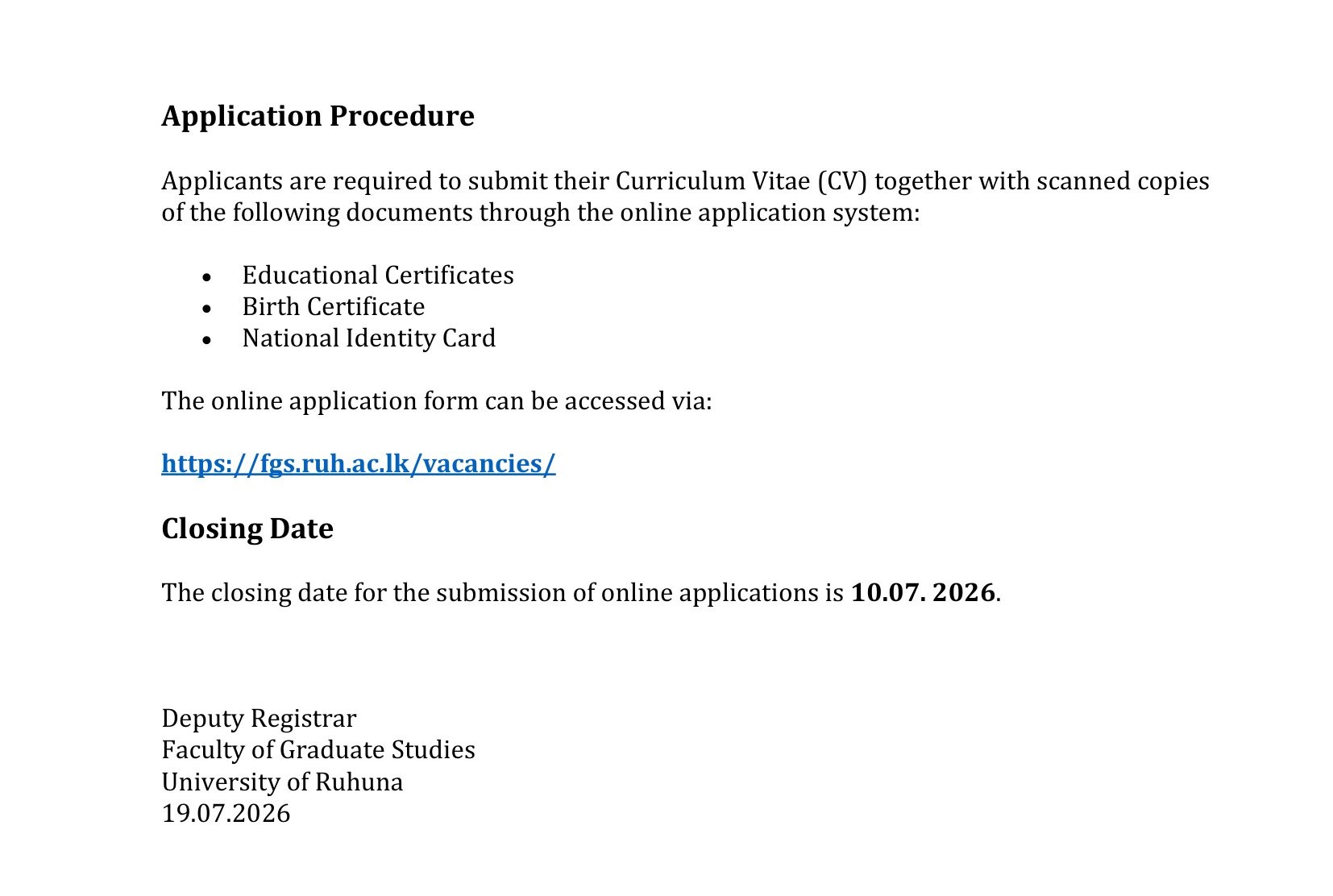Click the date 19.07.2026 at bottom
Screen dimensions: 1333x896
tap(226, 814)
